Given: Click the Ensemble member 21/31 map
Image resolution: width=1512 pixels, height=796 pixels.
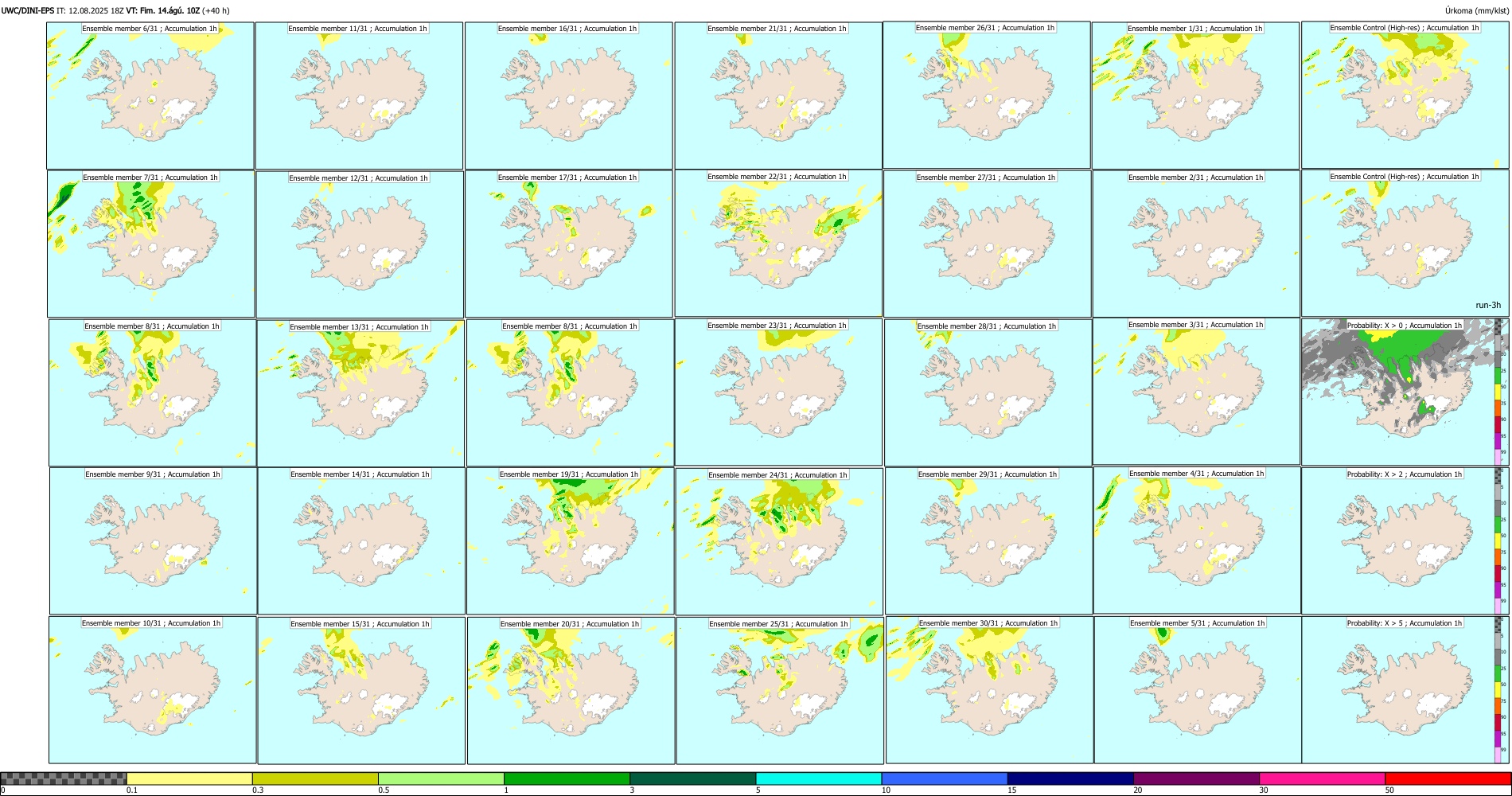Looking at the screenshot, I should coord(778,96).
